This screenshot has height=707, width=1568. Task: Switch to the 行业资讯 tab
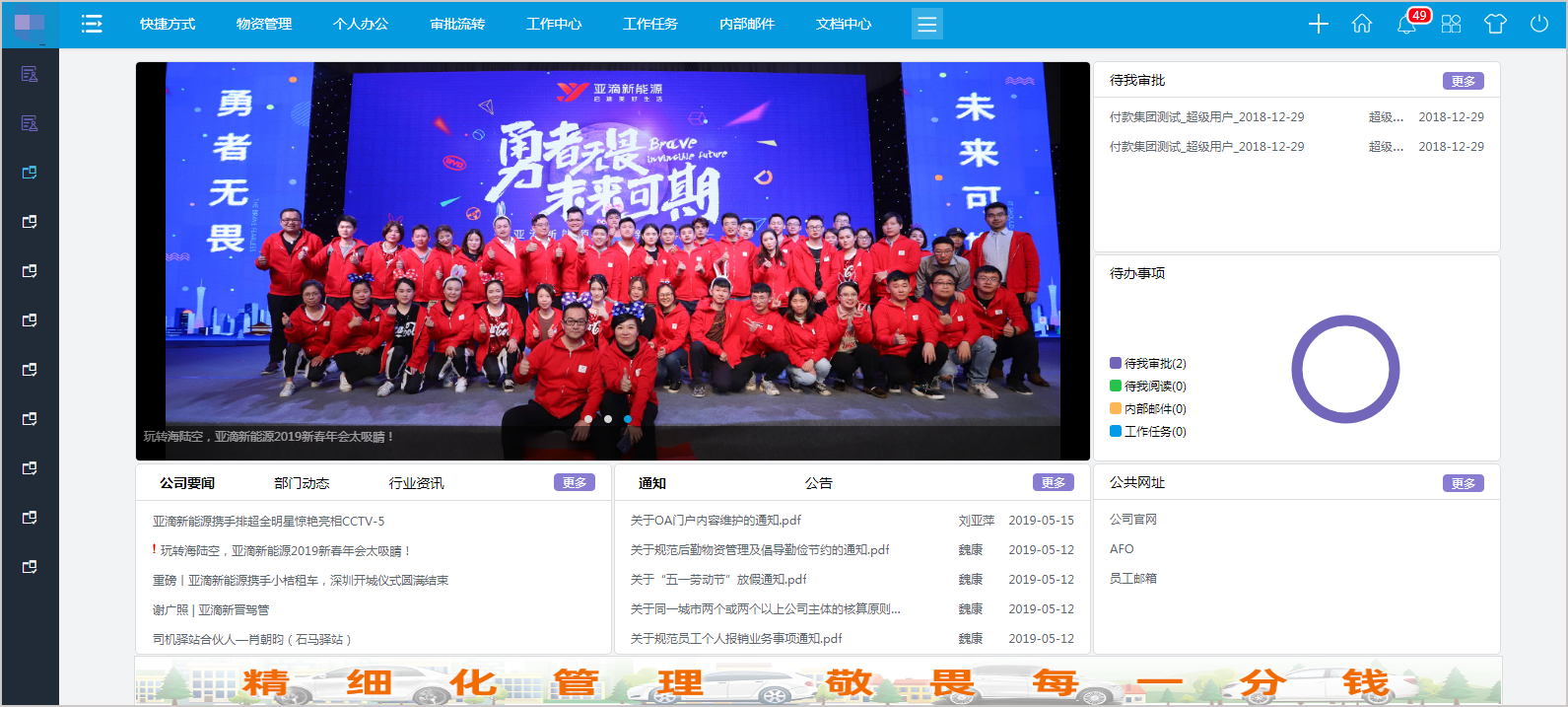tap(416, 483)
